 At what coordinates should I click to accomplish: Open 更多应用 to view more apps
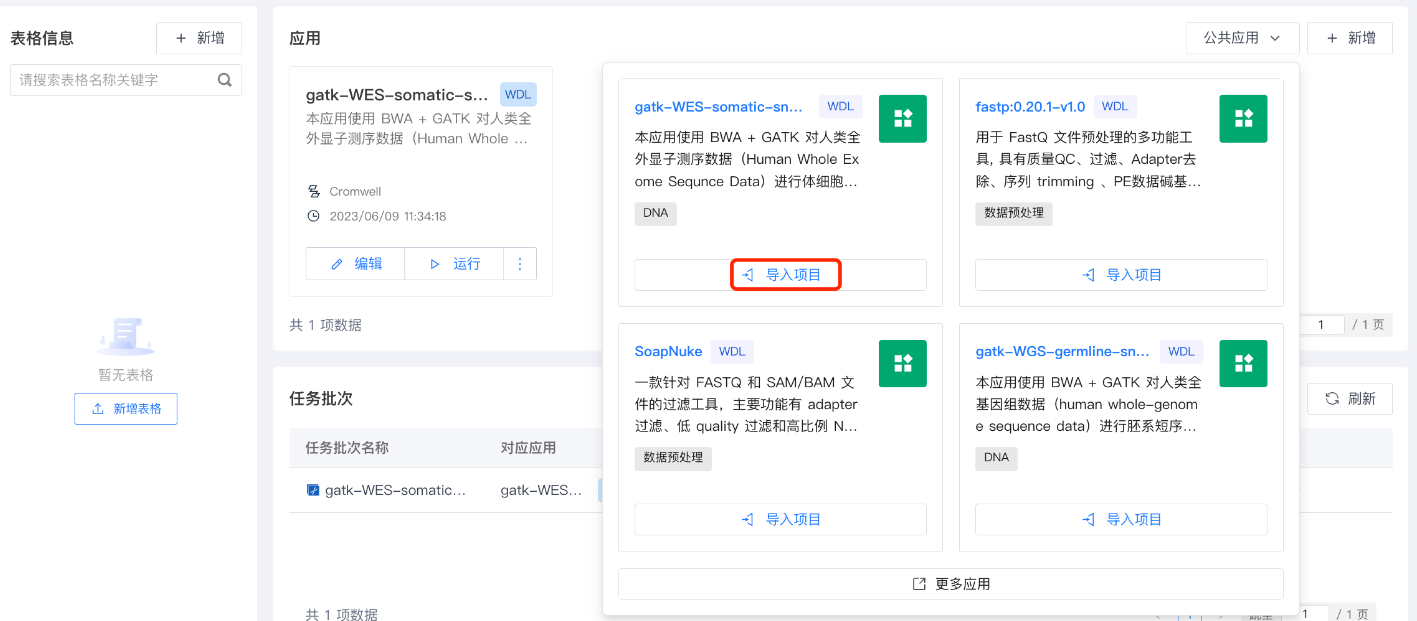[950, 584]
